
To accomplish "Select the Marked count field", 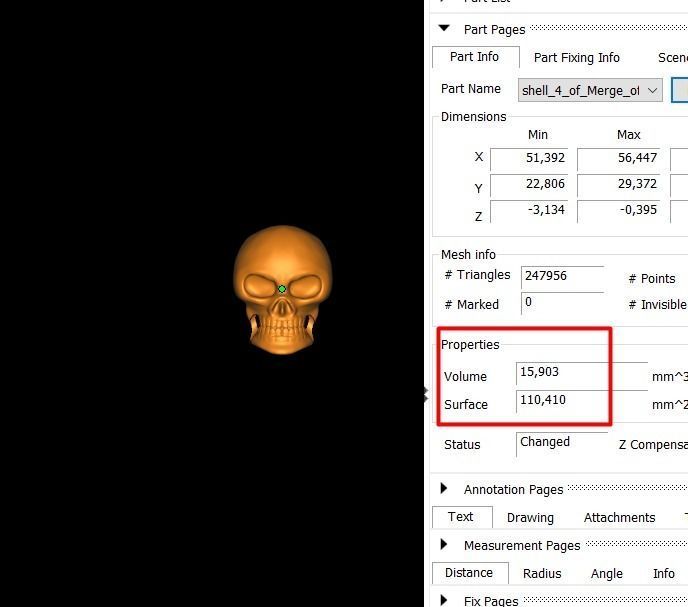I will (x=563, y=303).
